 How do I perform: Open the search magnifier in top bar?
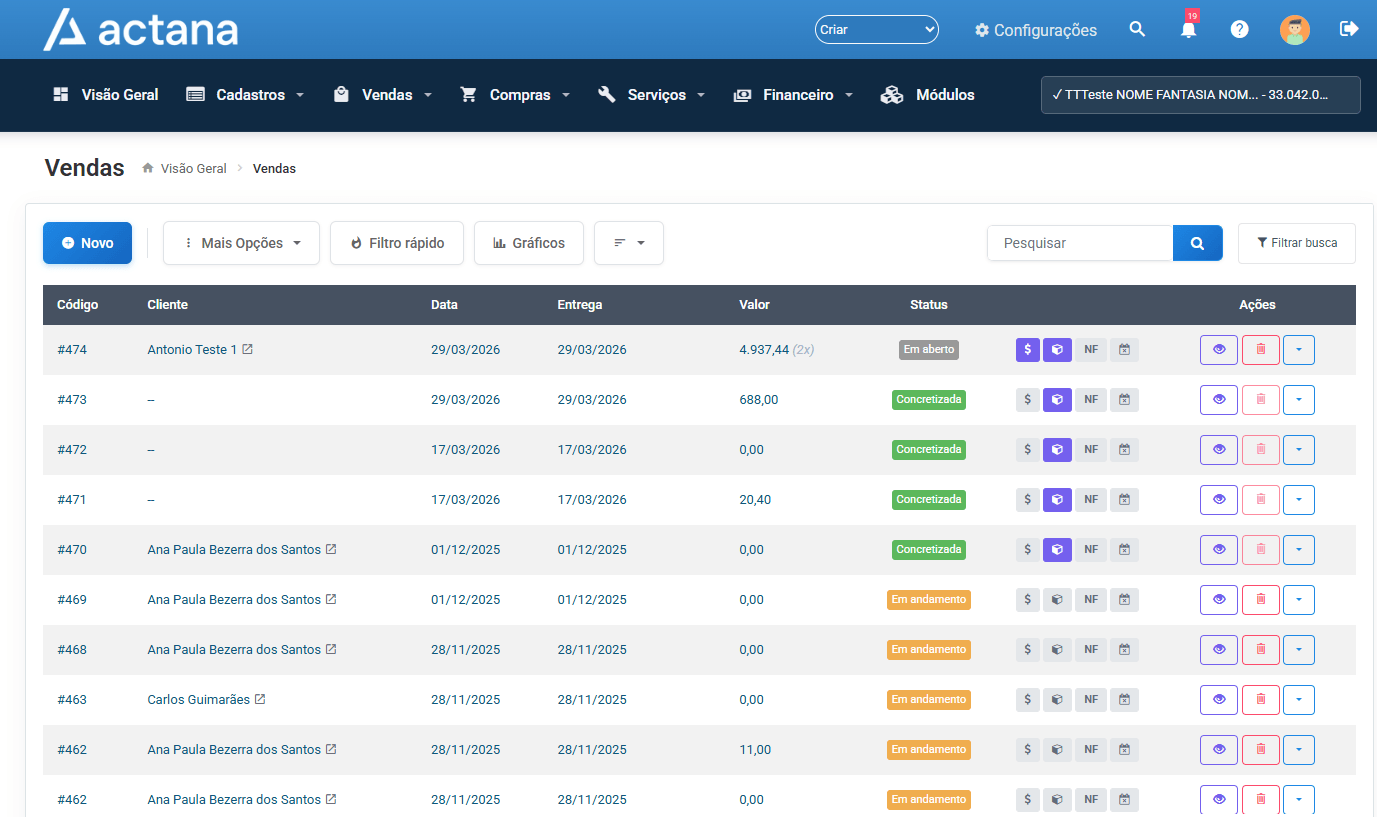point(1137,29)
